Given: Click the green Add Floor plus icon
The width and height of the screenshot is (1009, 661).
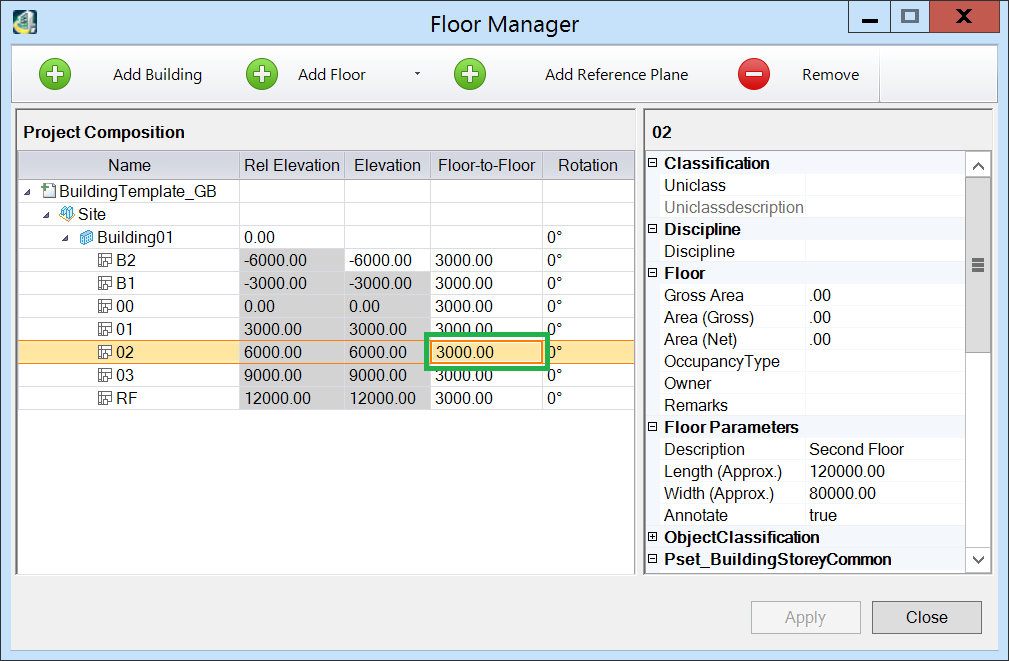Looking at the screenshot, I should pos(262,75).
